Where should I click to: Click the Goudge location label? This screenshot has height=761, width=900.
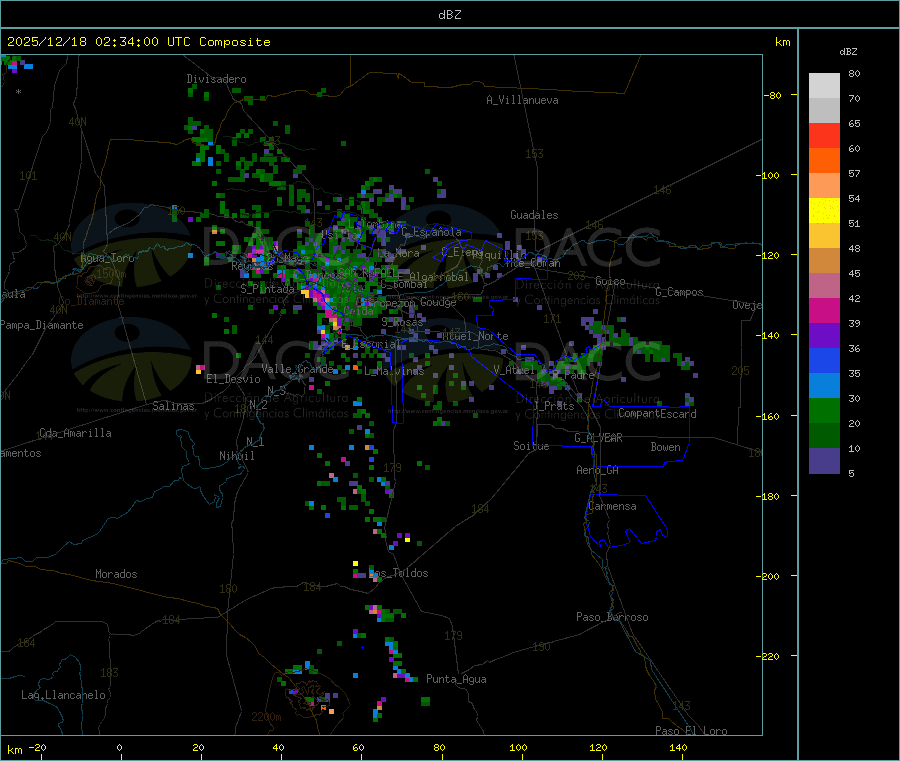[x=438, y=302]
